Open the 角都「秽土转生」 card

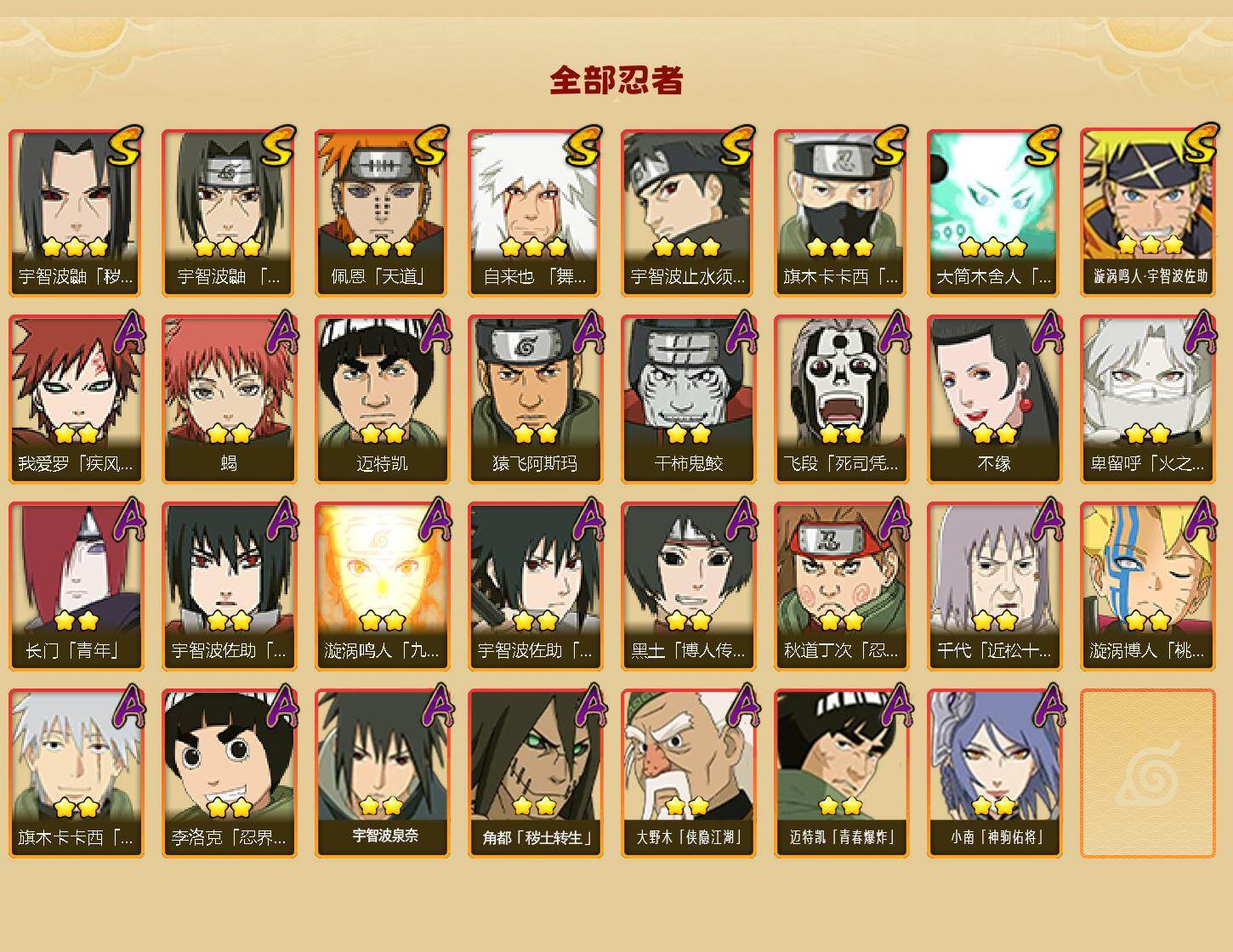pyautogui.click(x=535, y=773)
